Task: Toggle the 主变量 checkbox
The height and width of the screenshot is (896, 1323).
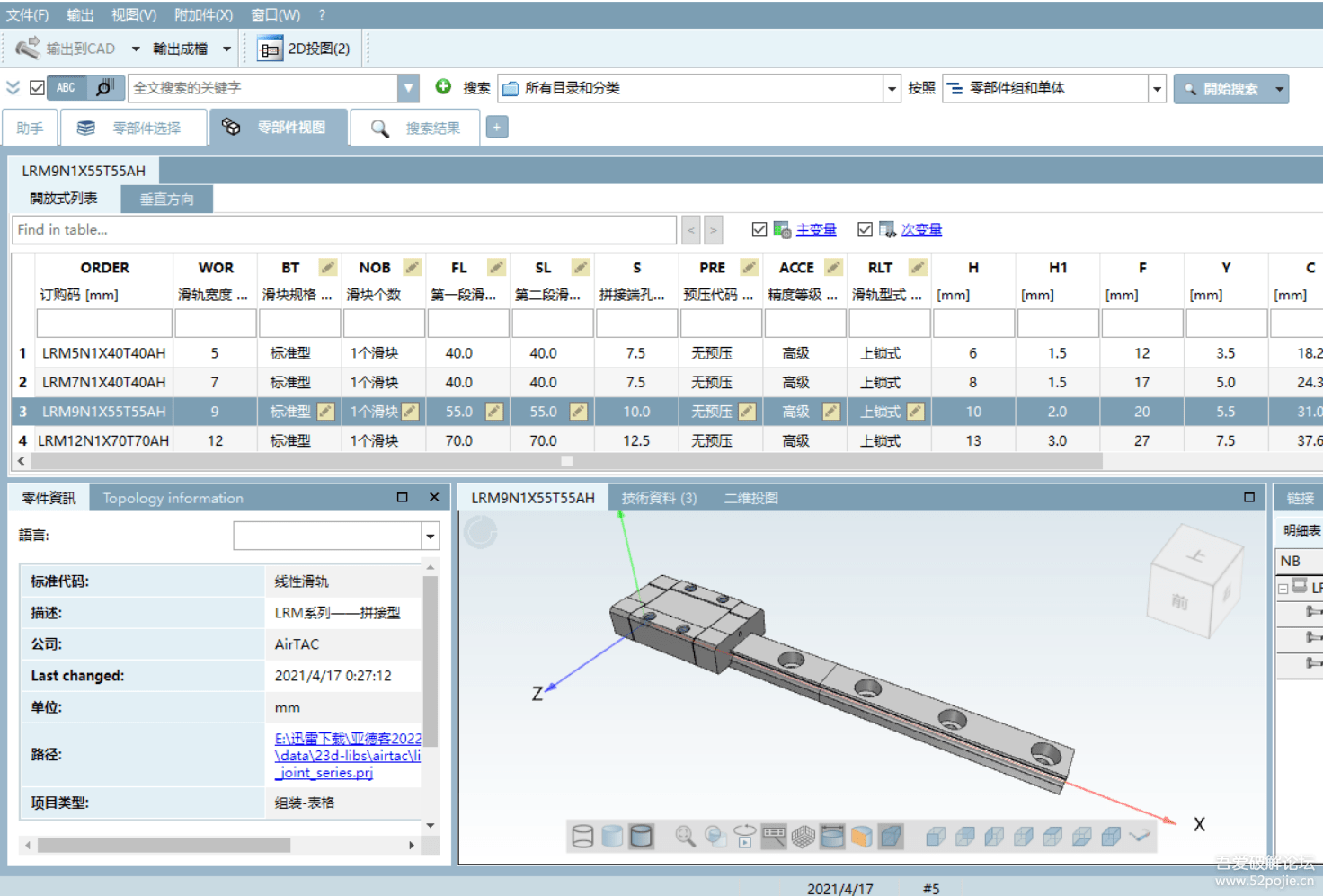Action: coord(759,230)
